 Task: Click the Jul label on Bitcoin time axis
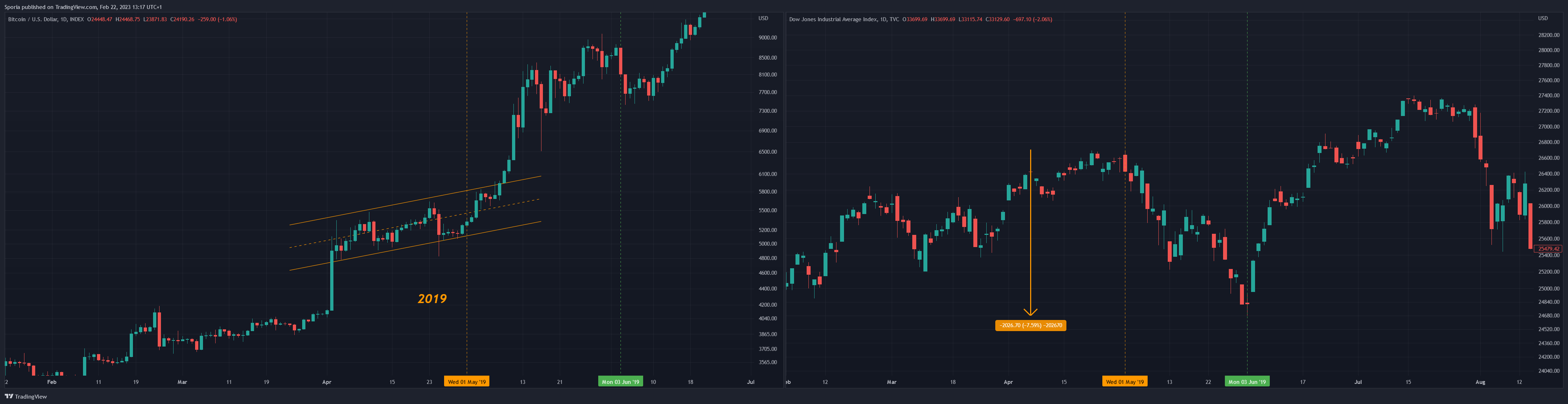(x=751, y=382)
